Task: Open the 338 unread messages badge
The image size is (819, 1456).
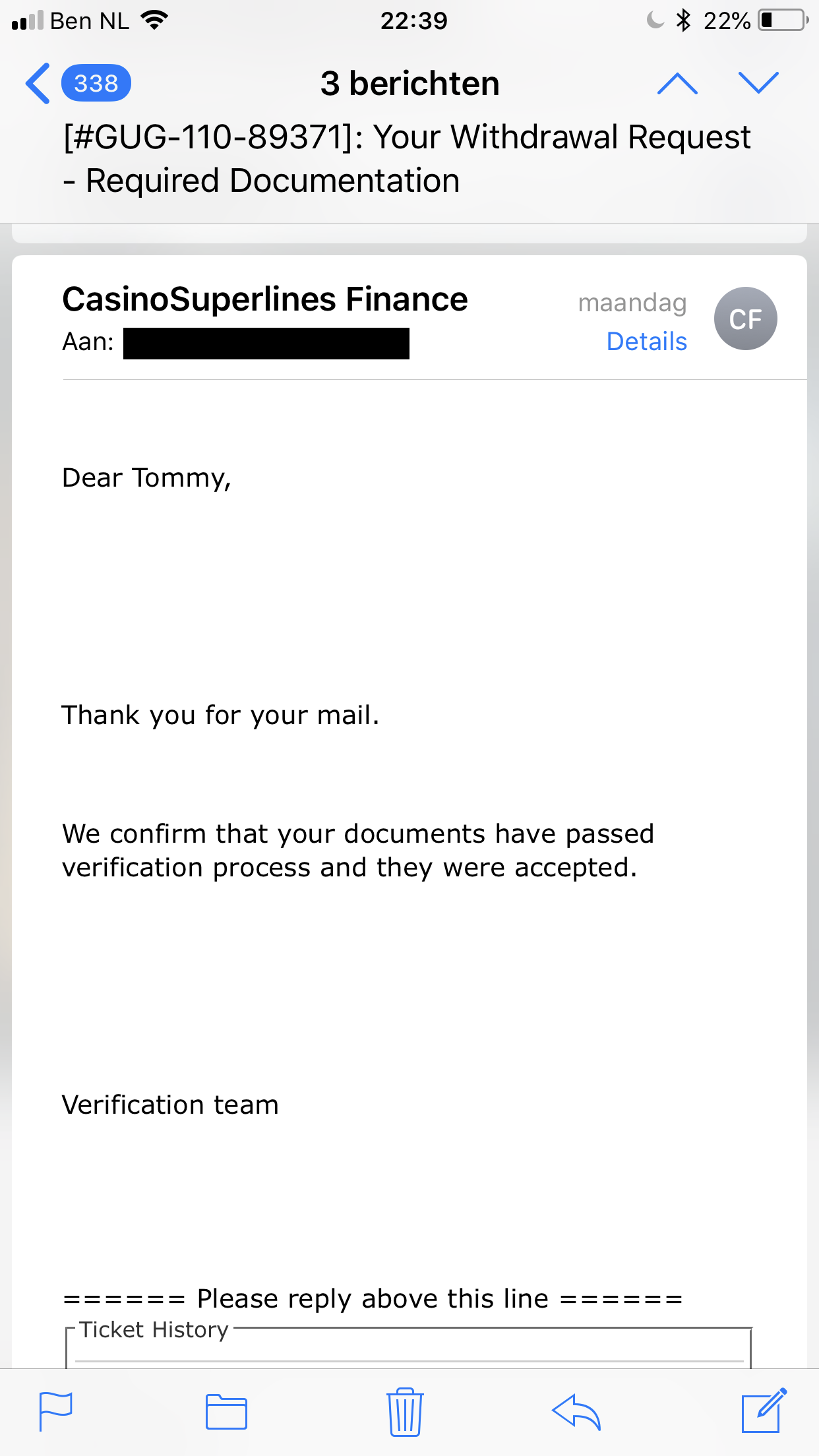Action: coord(96,84)
